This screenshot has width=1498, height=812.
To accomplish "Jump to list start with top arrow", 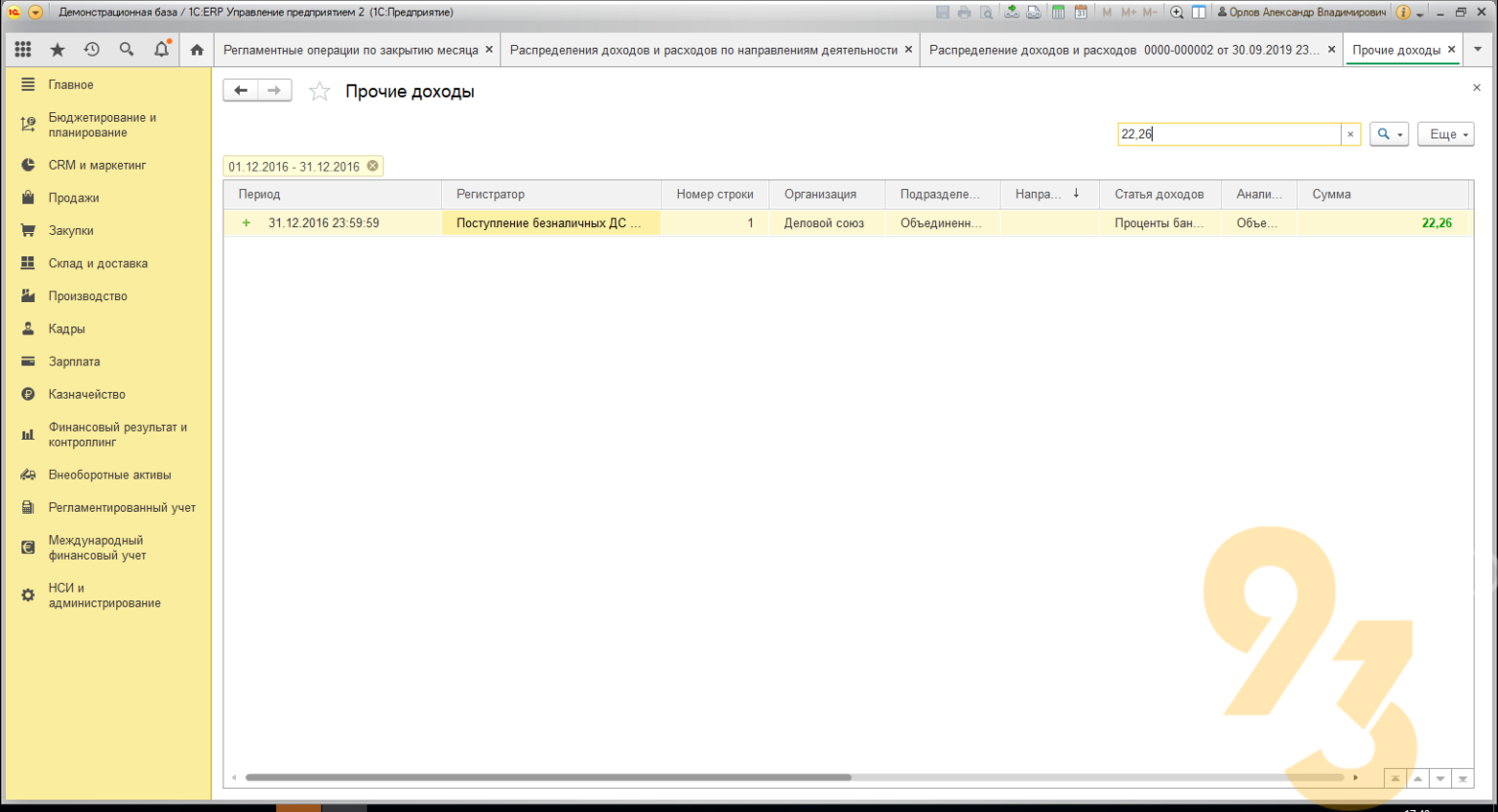I will tap(1396, 778).
